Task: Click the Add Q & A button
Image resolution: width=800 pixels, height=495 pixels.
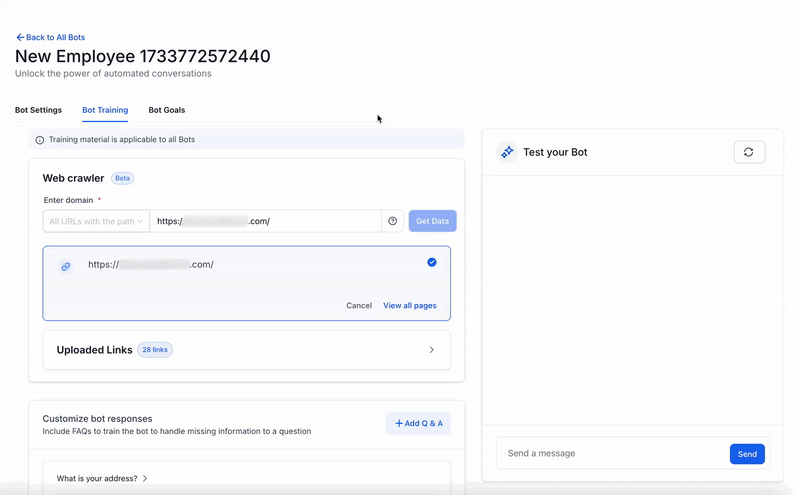Action: [x=418, y=423]
